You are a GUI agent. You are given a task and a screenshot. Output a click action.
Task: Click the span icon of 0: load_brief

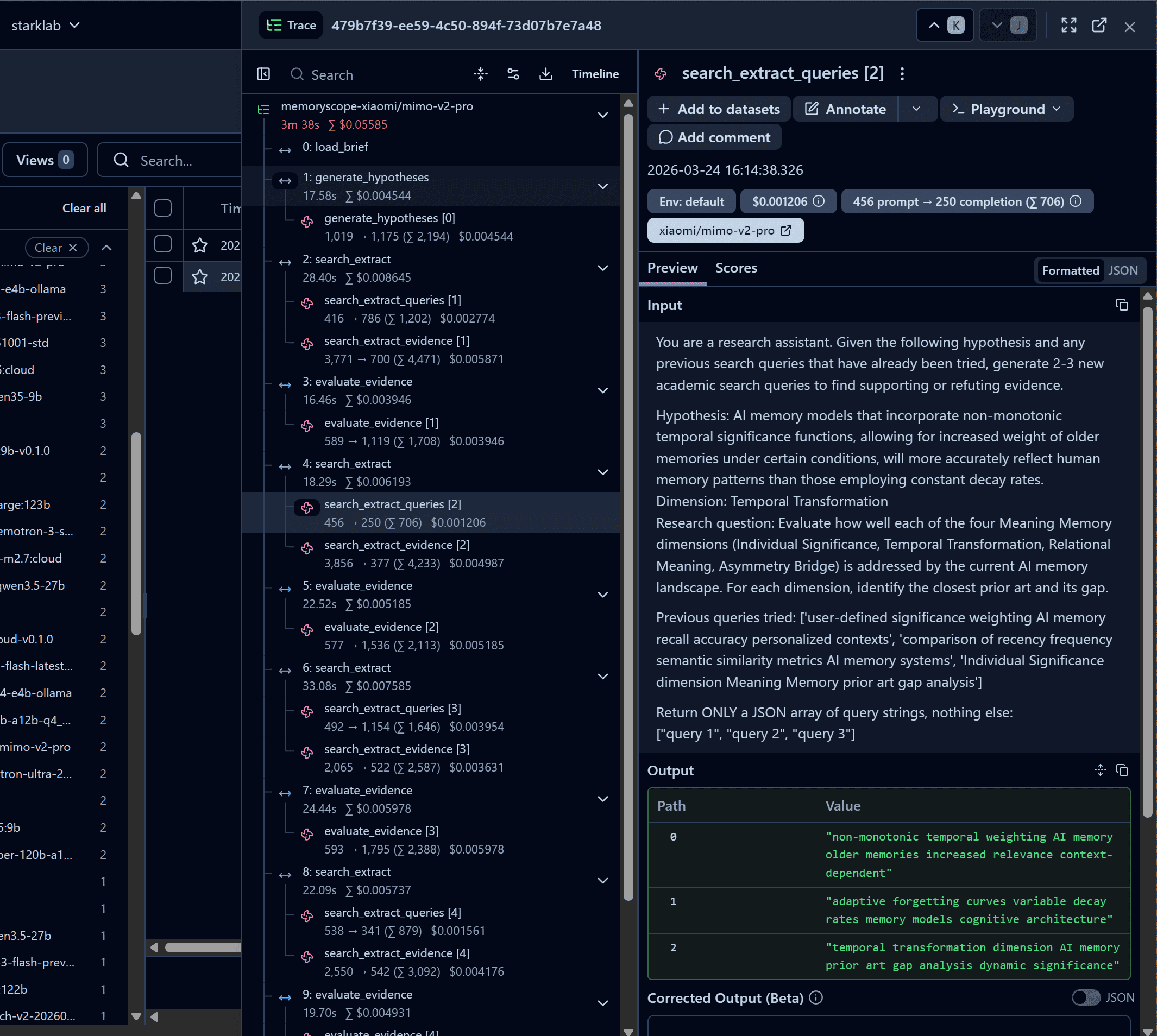pyautogui.click(x=285, y=150)
